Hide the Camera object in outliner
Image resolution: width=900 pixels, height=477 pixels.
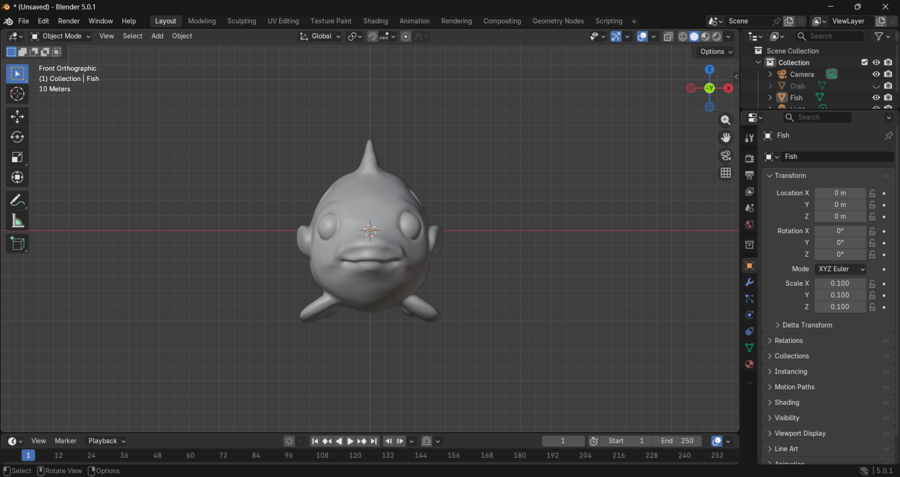tap(876, 74)
